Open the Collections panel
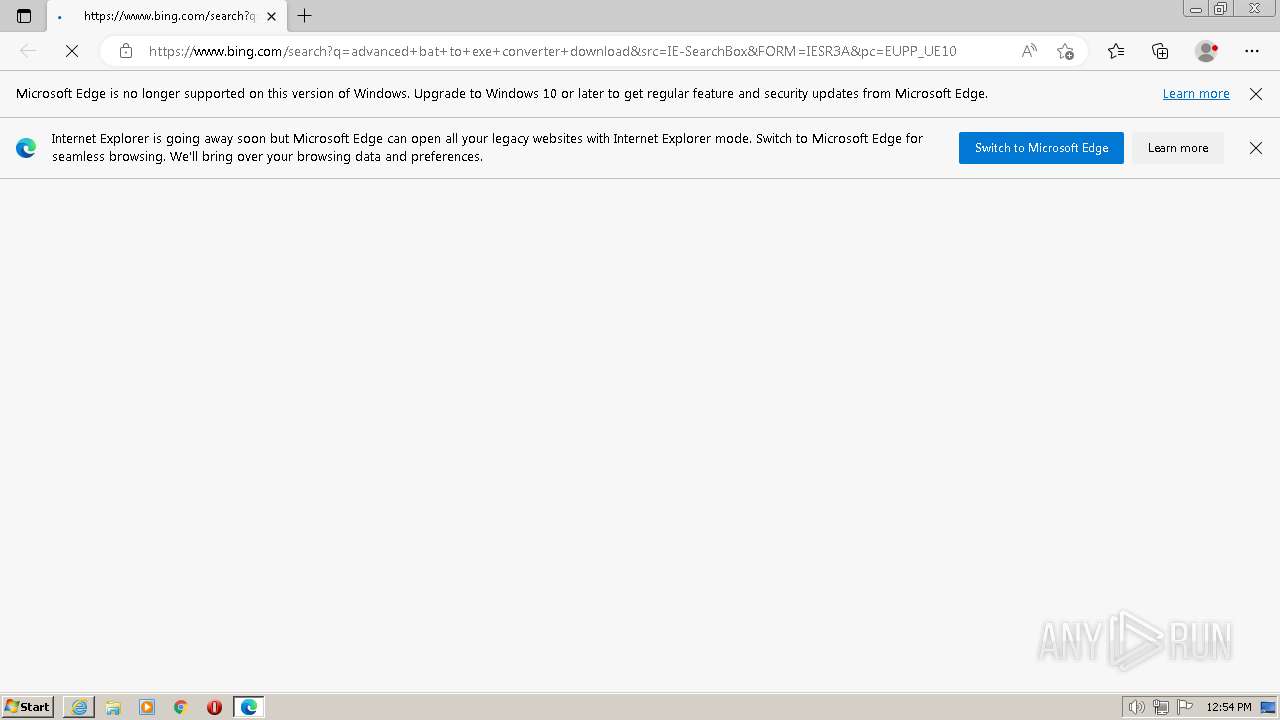 1160,51
